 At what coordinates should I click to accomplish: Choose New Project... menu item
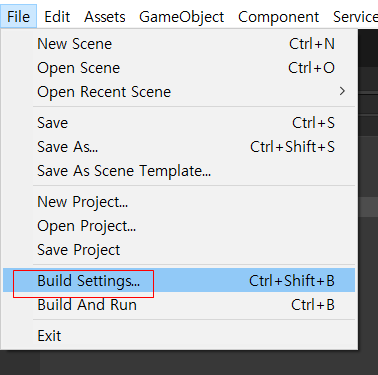click(179, 202)
